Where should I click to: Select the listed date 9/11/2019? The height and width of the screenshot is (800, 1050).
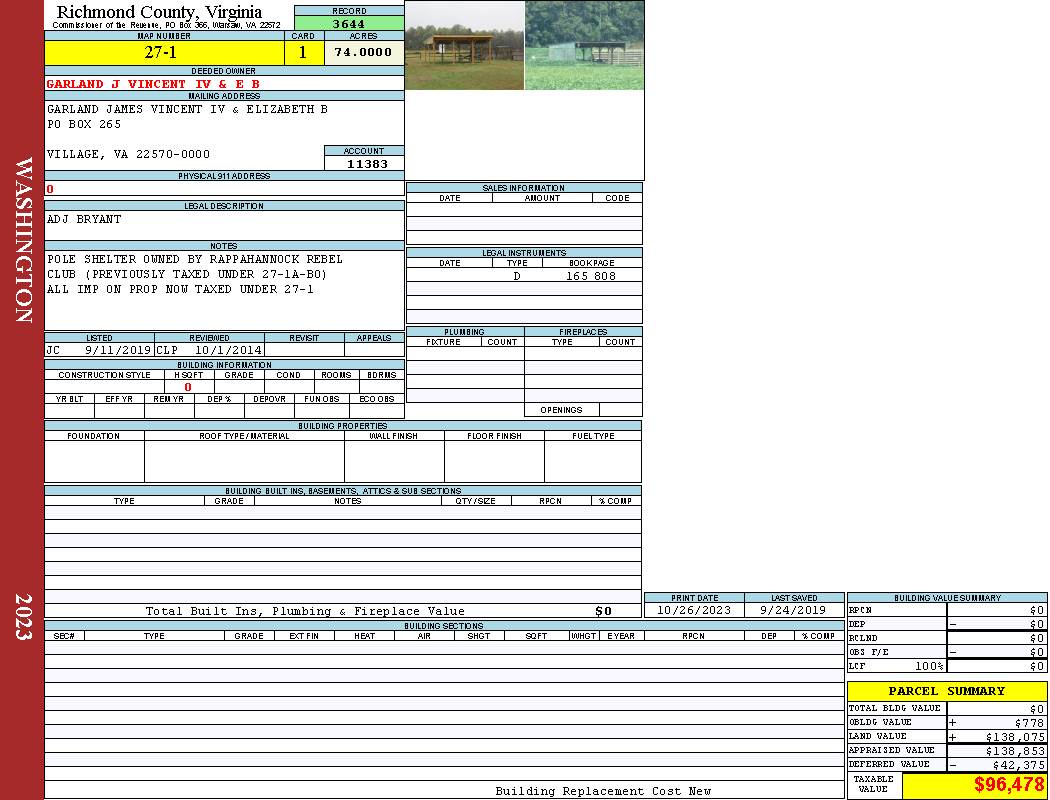[117, 351]
